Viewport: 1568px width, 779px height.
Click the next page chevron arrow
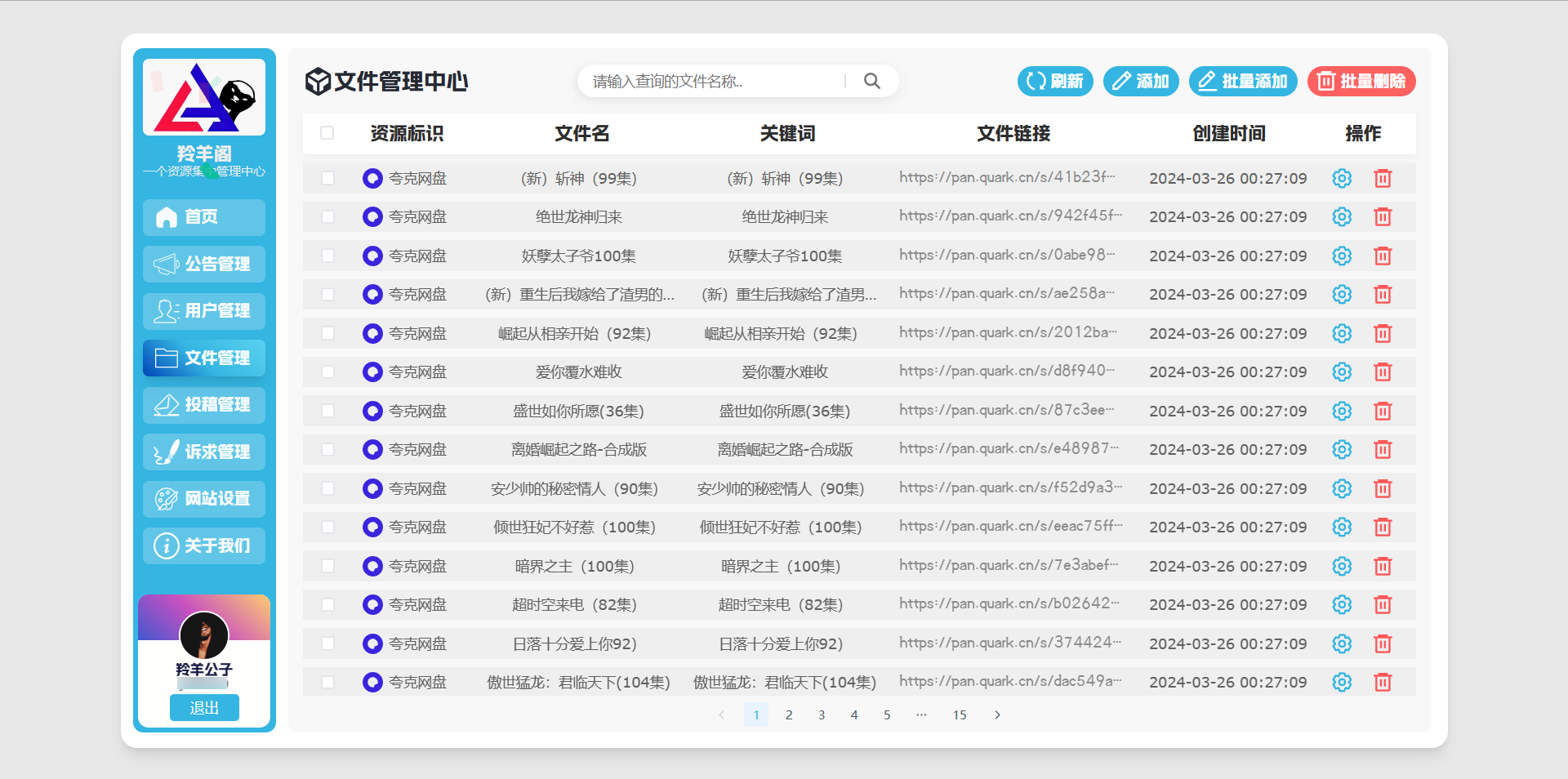[x=997, y=714]
